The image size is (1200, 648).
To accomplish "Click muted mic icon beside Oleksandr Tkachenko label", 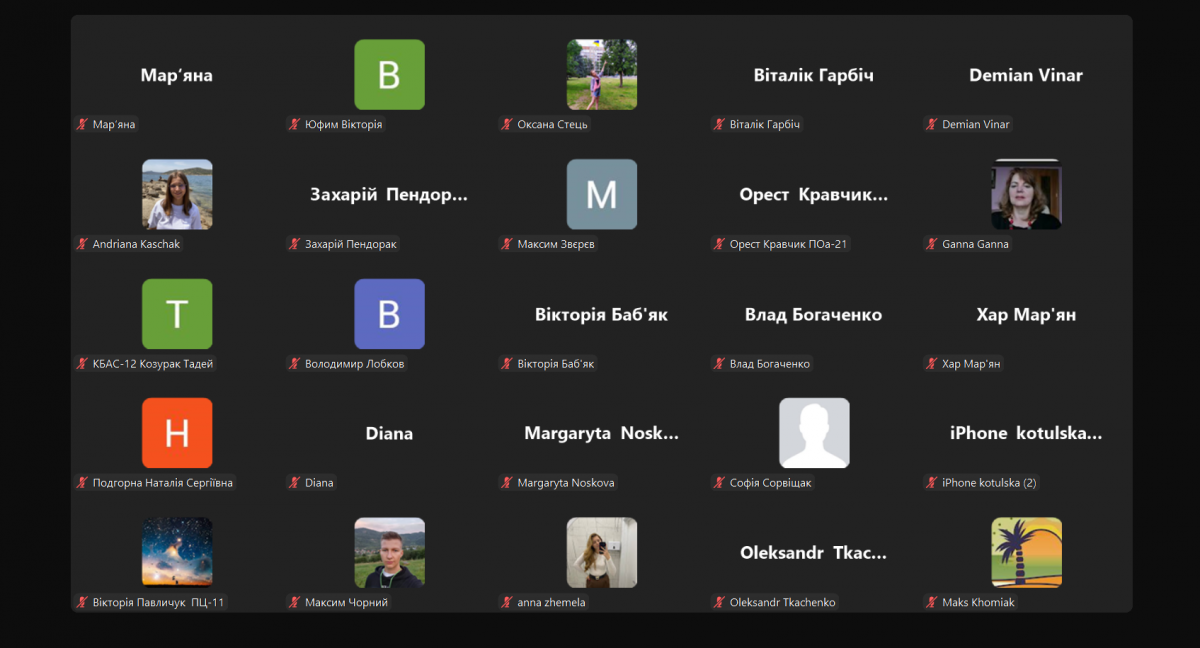I will (x=719, y=602).
